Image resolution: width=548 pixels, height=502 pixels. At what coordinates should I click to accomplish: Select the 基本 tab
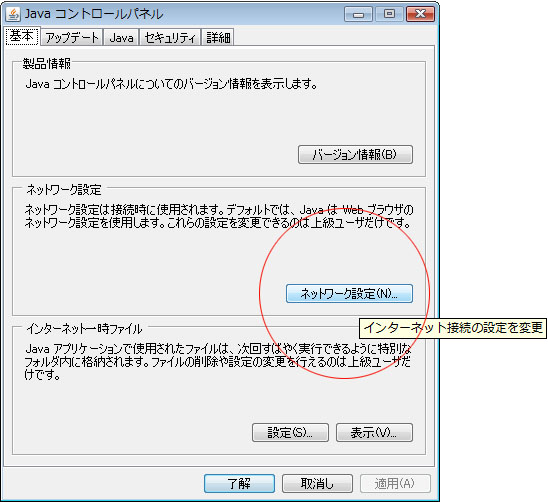point(22,36)
